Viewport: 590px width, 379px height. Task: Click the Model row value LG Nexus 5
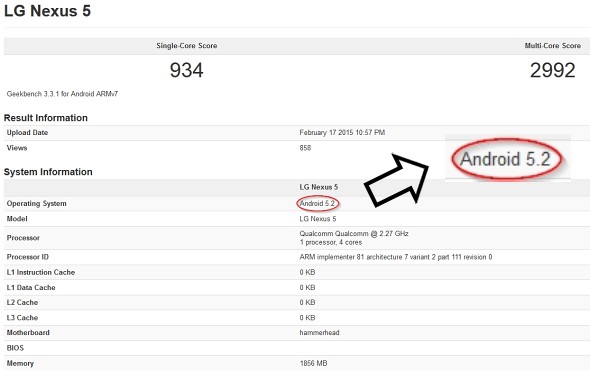pos(318,219)
